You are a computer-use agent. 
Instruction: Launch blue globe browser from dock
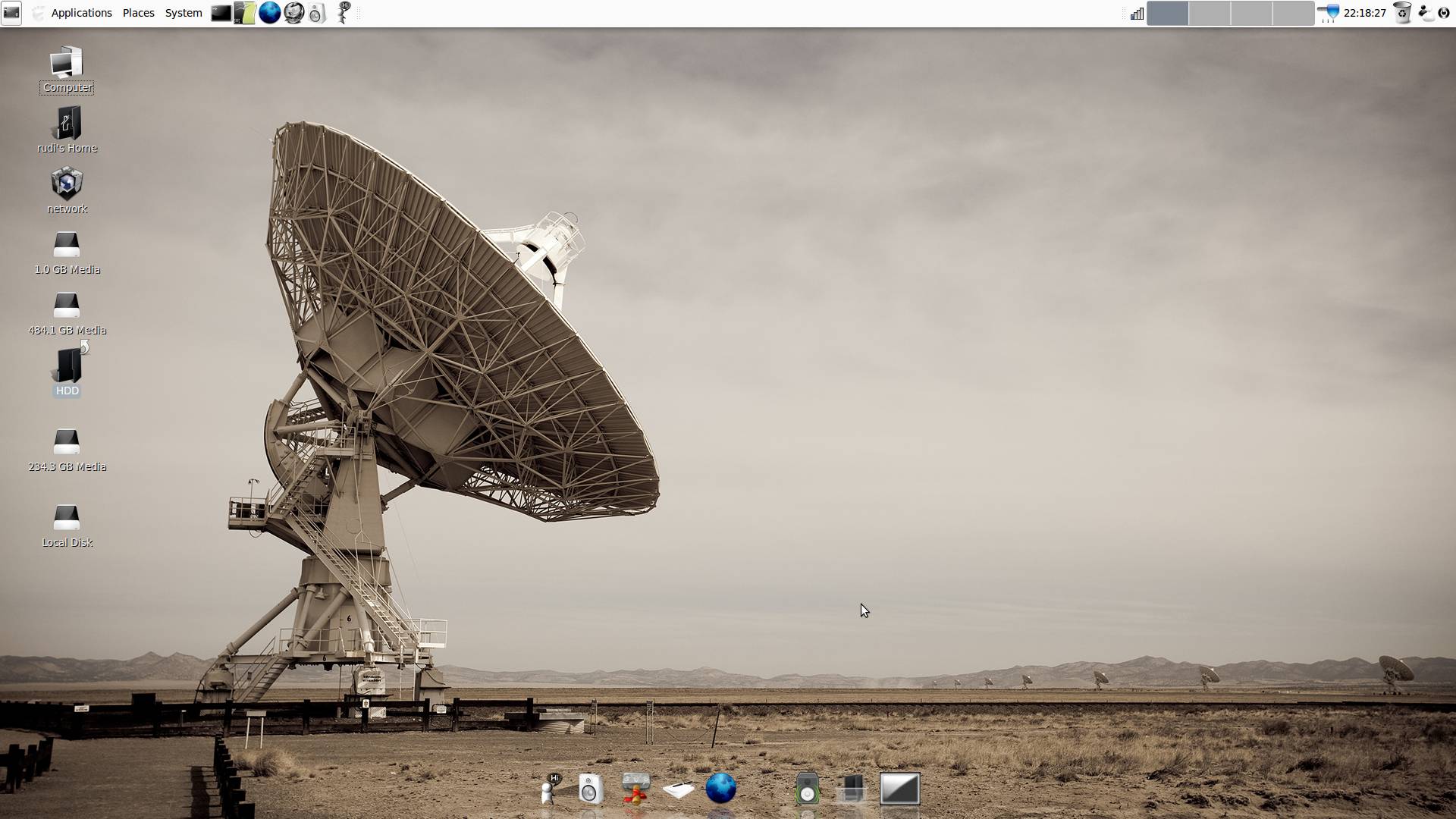click(x=720, y=789)
